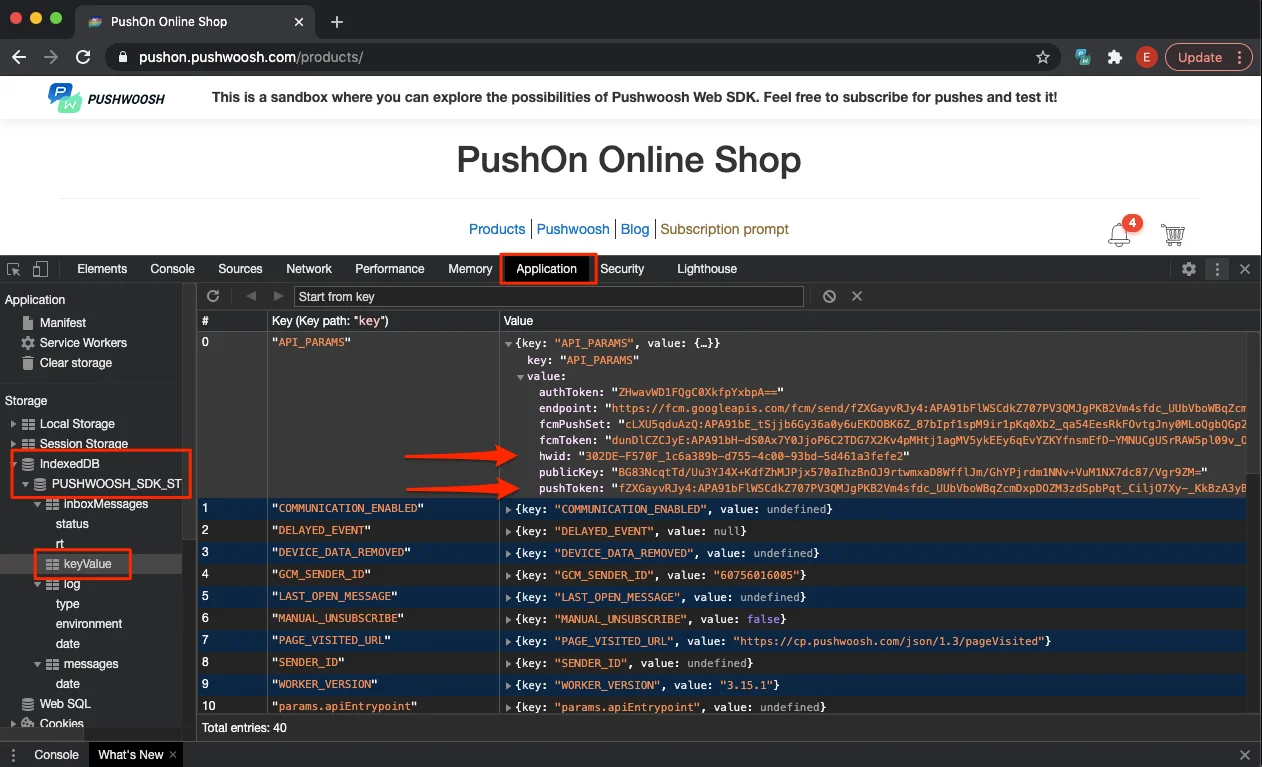Switch to the Network tab
Viewport: 1262px width, 767px height.
[308, 268]
